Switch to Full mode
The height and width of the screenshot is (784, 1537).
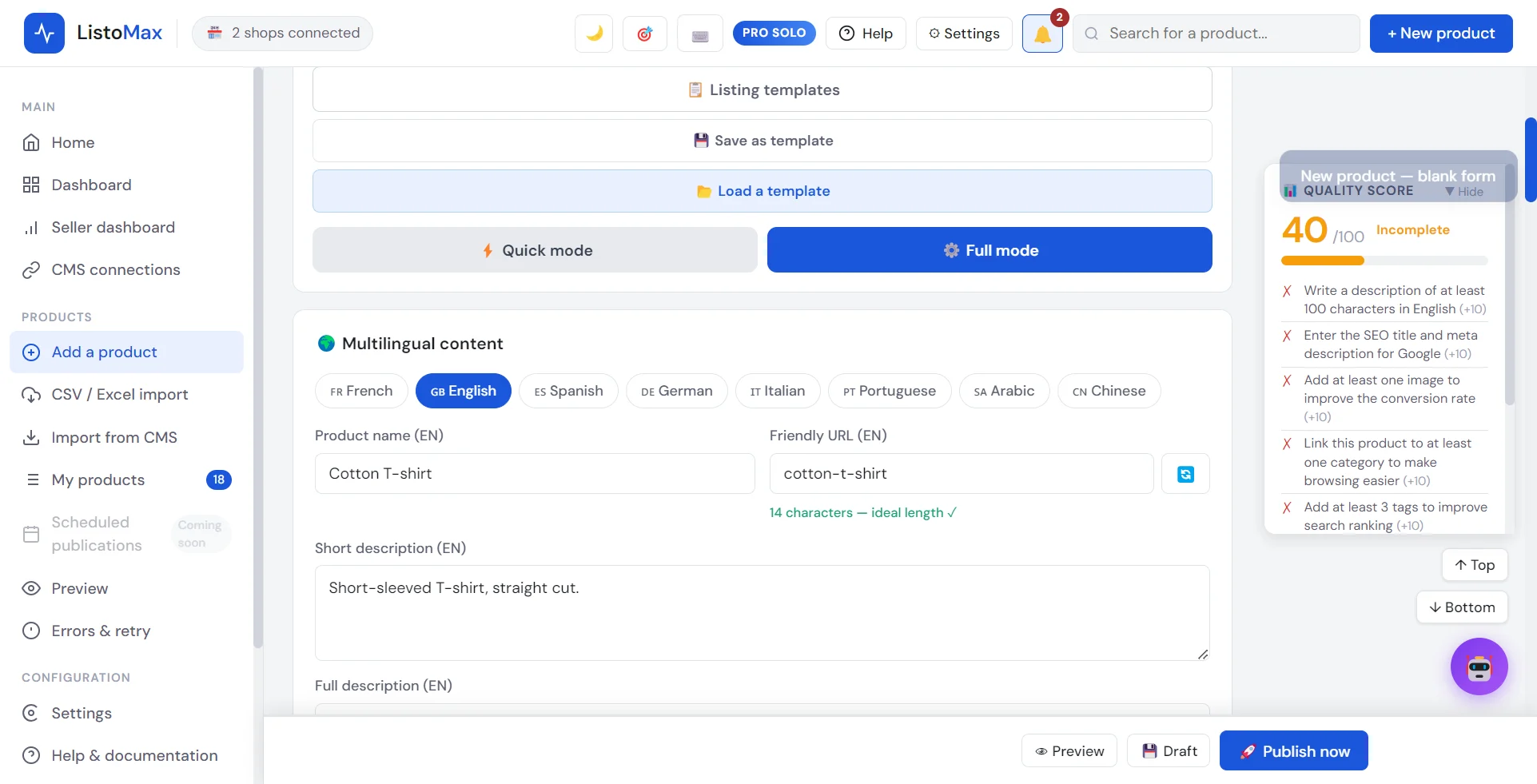pos(989,250)
